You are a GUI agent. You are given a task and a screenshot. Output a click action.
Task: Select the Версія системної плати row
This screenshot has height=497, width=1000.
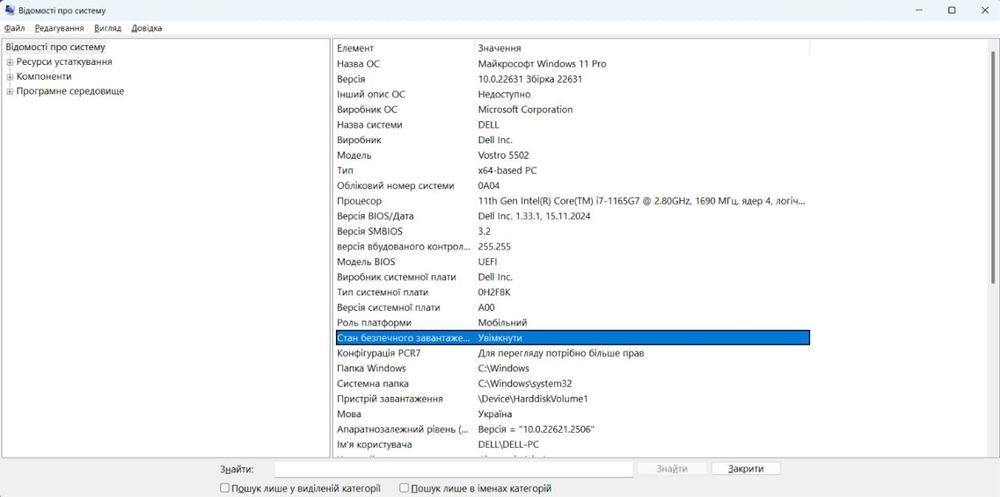click(573, 308)
